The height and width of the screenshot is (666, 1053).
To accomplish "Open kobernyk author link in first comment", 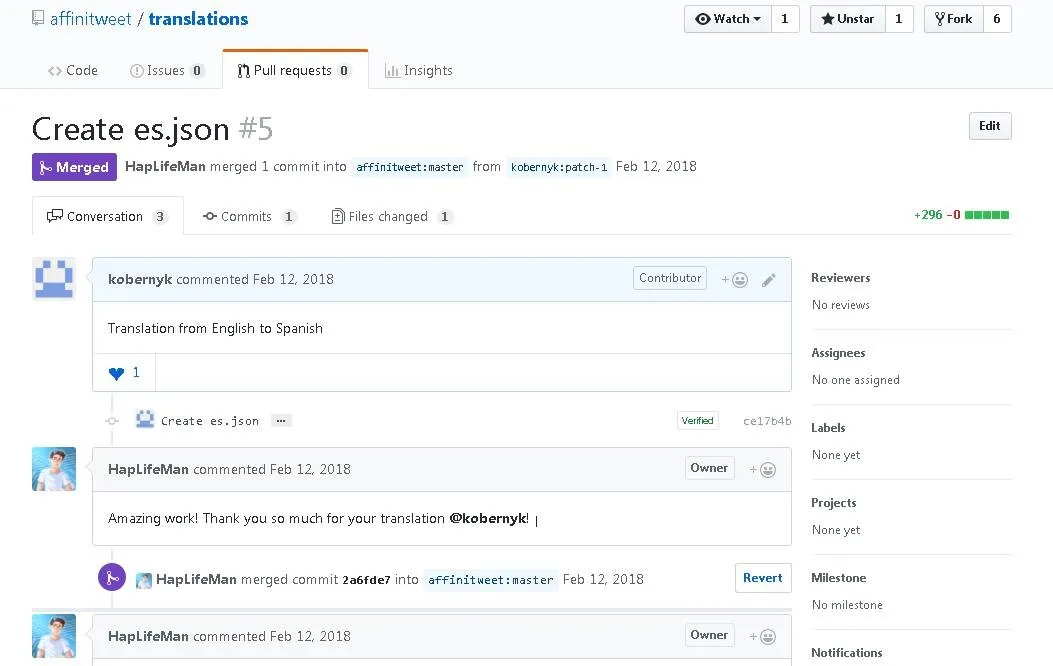I will [140, 279].
